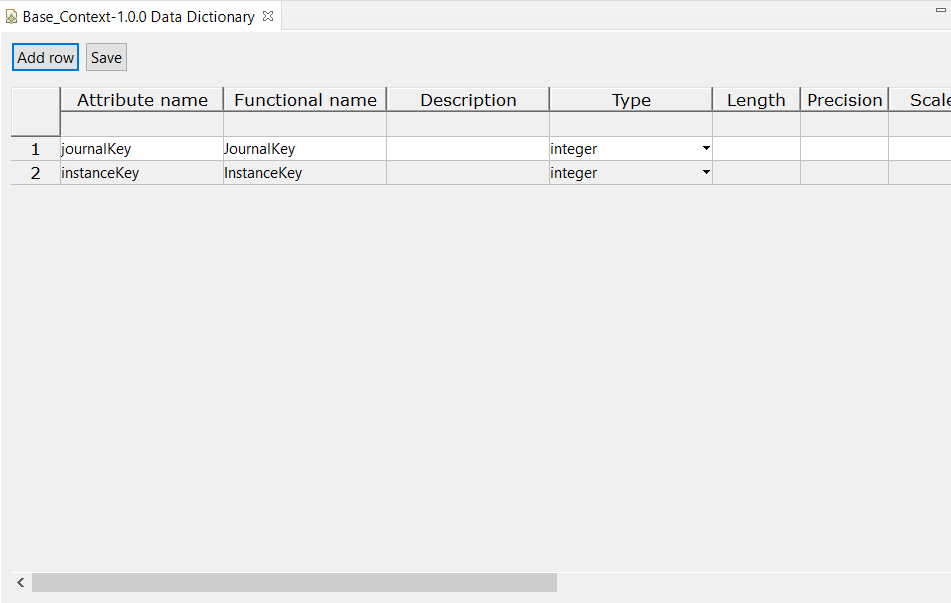Open Type dropdown for journalKey row
Screen dimensions: 951x603
(x=706, y=149)
